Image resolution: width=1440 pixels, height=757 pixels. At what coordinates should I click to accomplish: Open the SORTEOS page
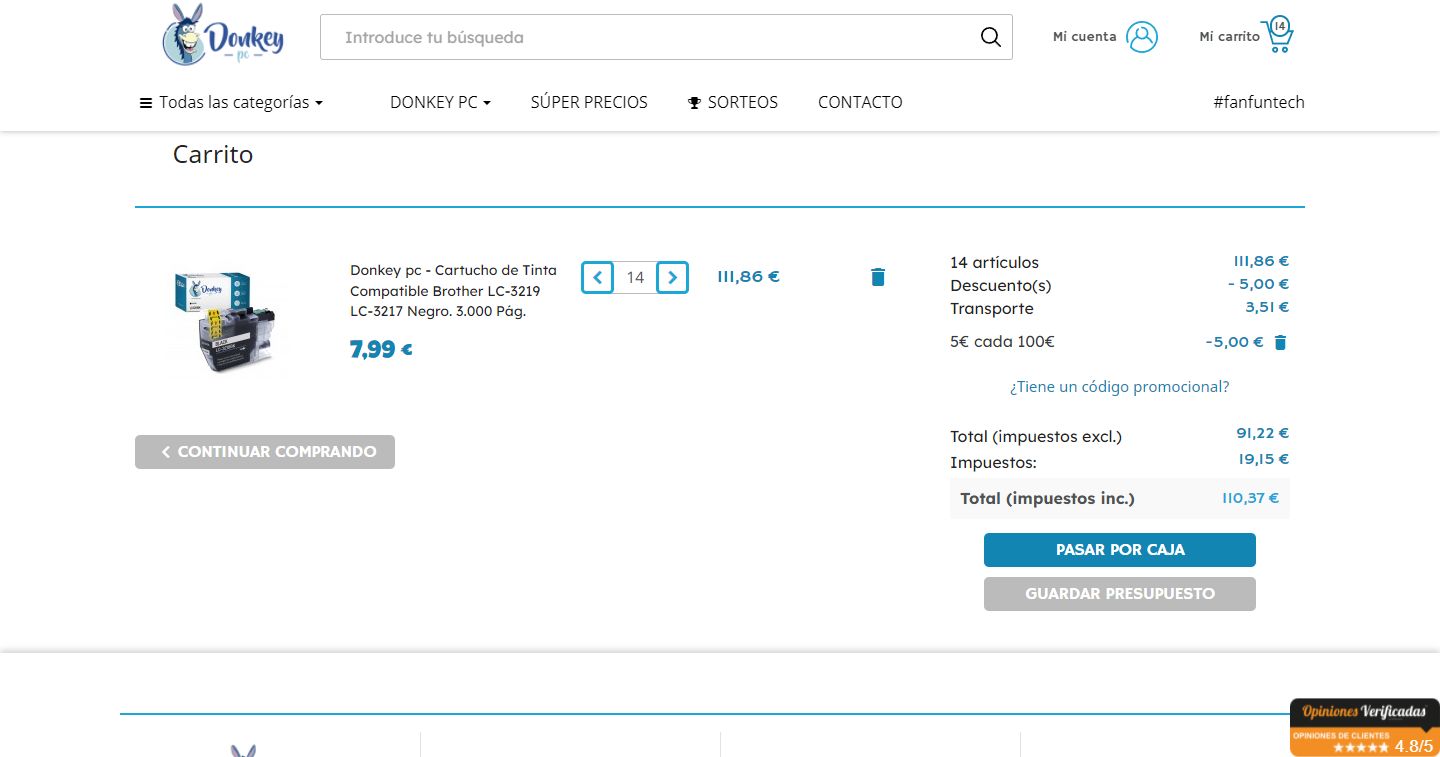pos(733,102)
